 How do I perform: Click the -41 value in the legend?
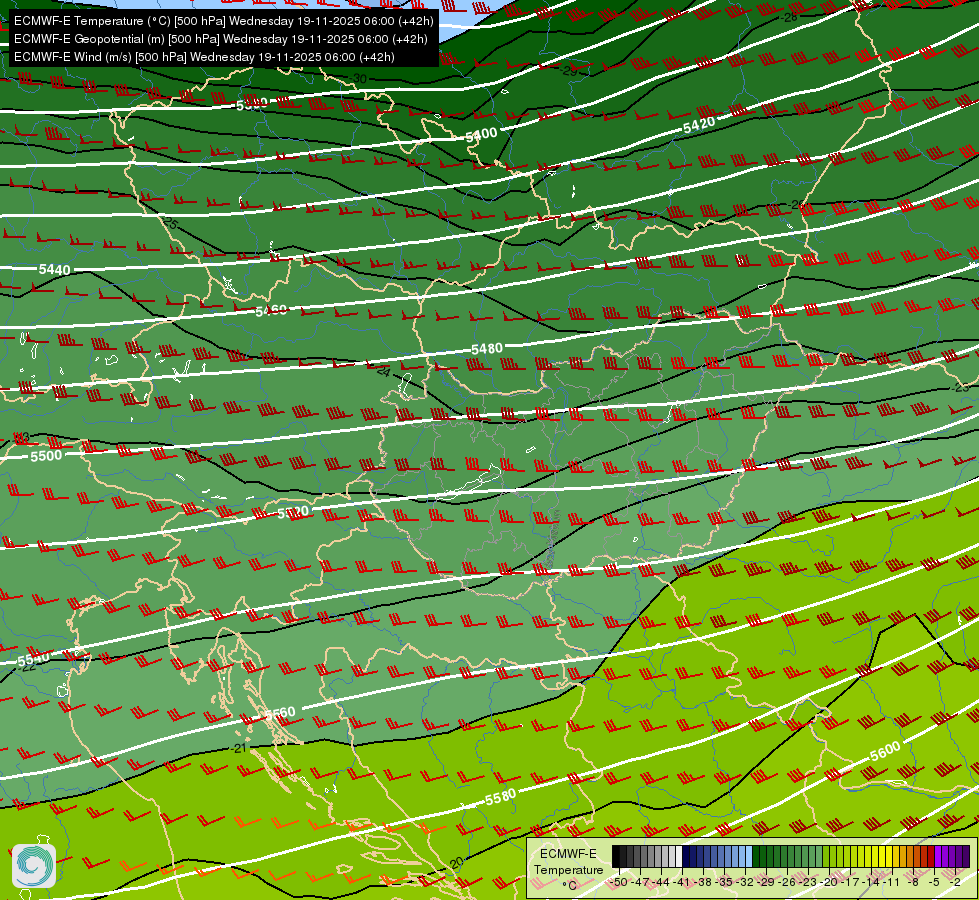click(x=682, y=882)
